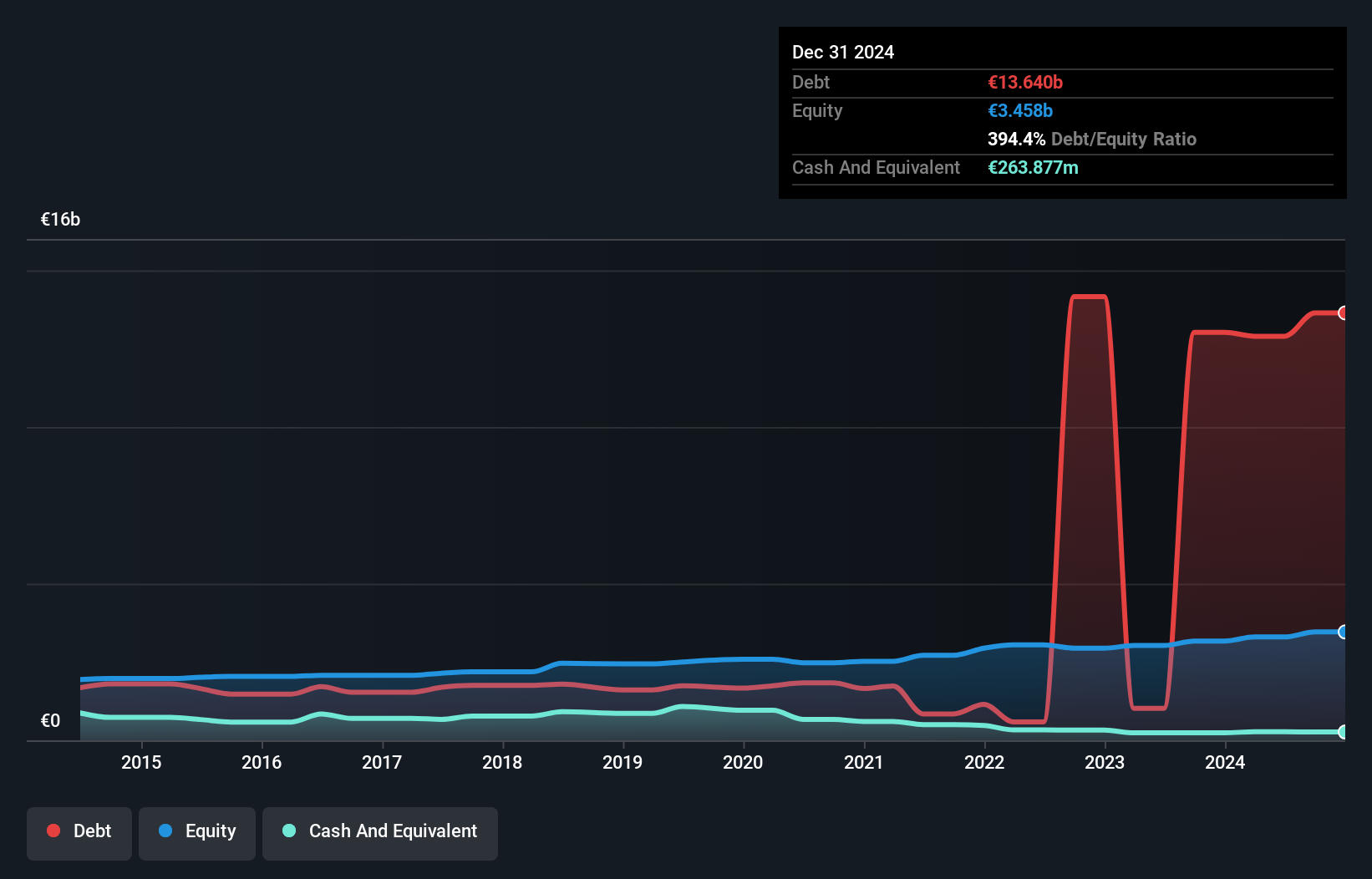This screenshot has height=879, width=1372.
Task: Select the 2022 x-axis label
Action: click(x=984, y=762)
